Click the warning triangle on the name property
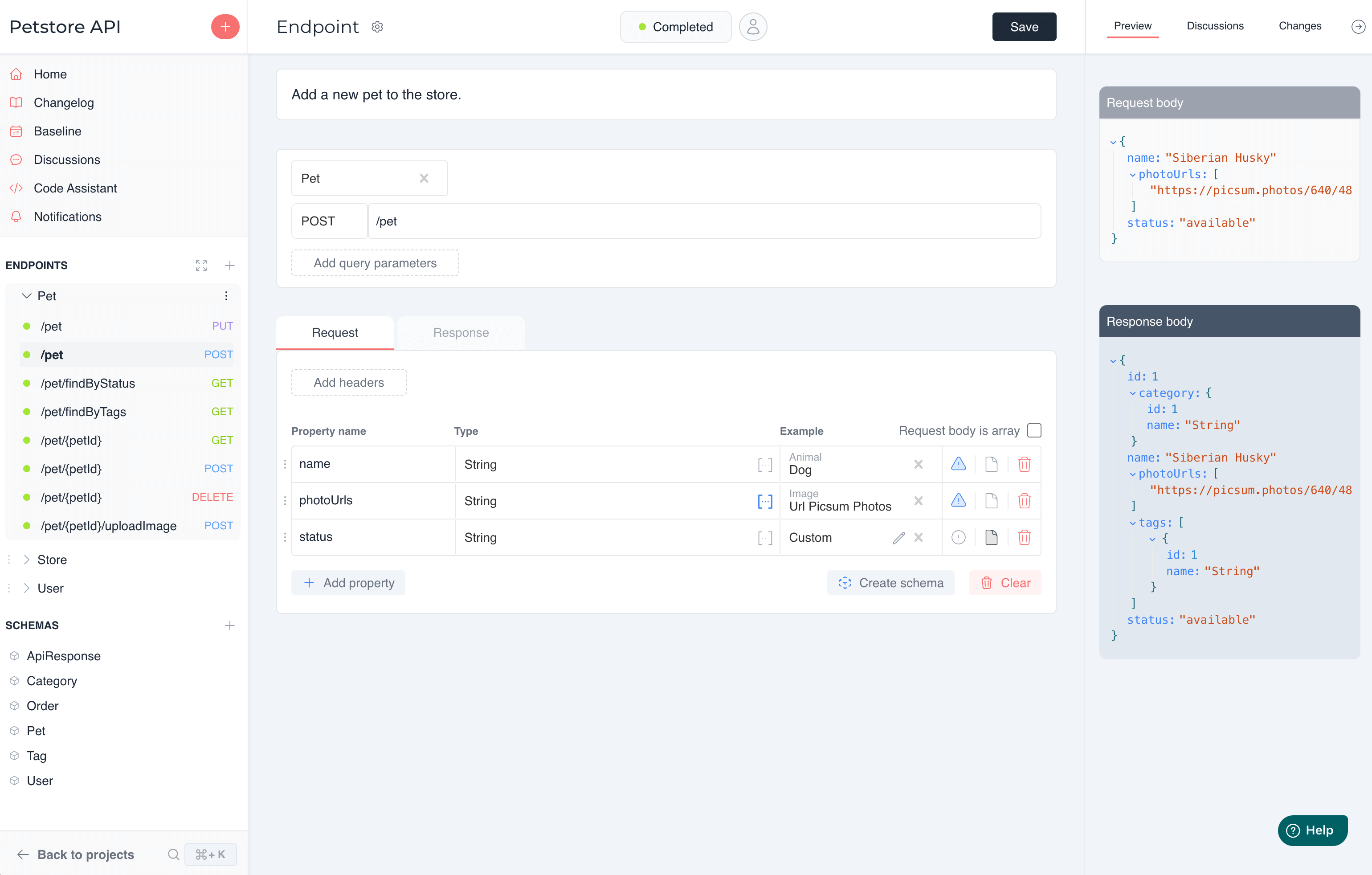This screenshot has width=1372, height=875. click(959, 464)
